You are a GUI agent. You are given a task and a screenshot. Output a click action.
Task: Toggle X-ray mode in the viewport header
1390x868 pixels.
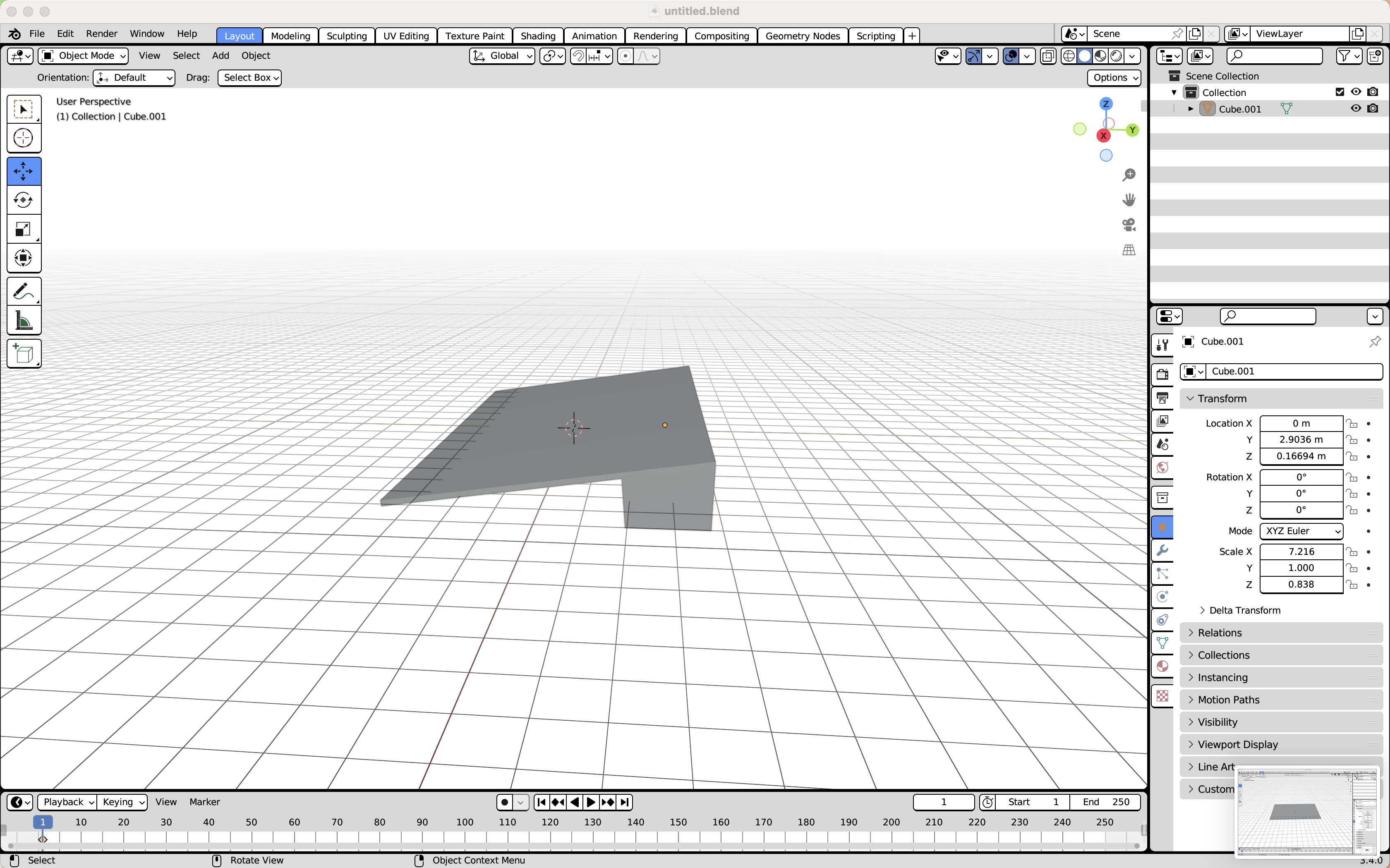click(x=1048, y=56)
